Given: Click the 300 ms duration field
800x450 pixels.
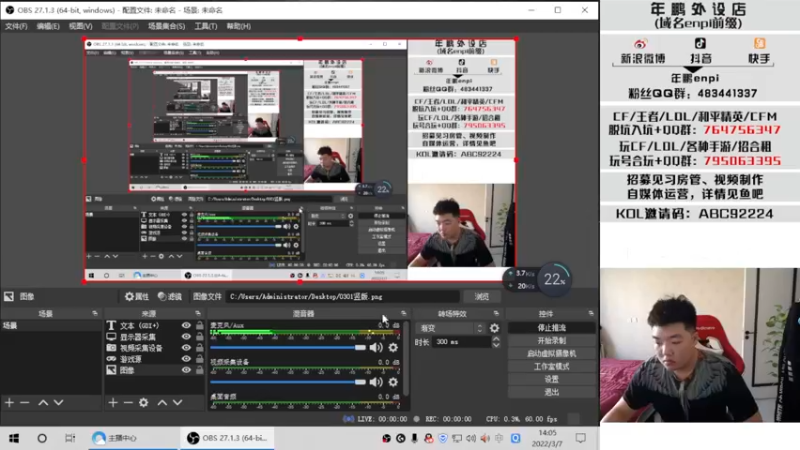Looking at the screenshot, I should (461, 342).
